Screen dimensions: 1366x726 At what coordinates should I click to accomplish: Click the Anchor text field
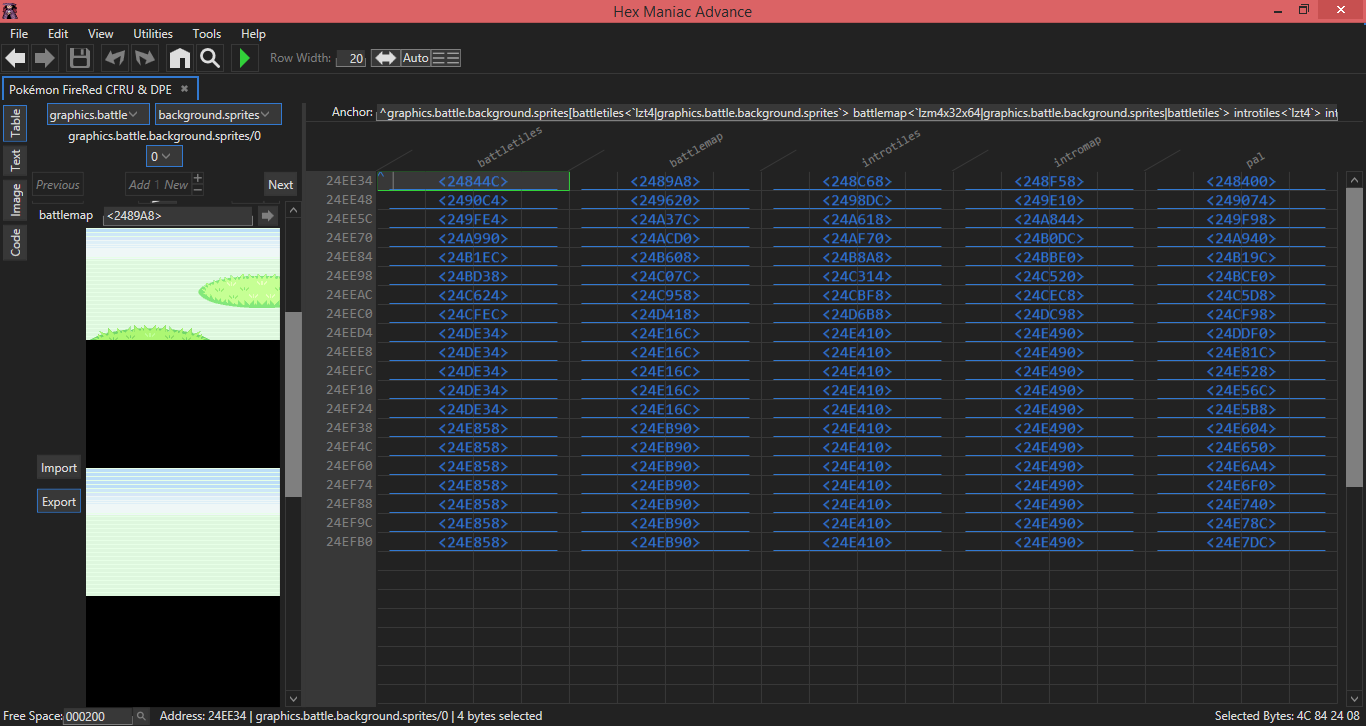pyautogui.click(x=856, y=113)
